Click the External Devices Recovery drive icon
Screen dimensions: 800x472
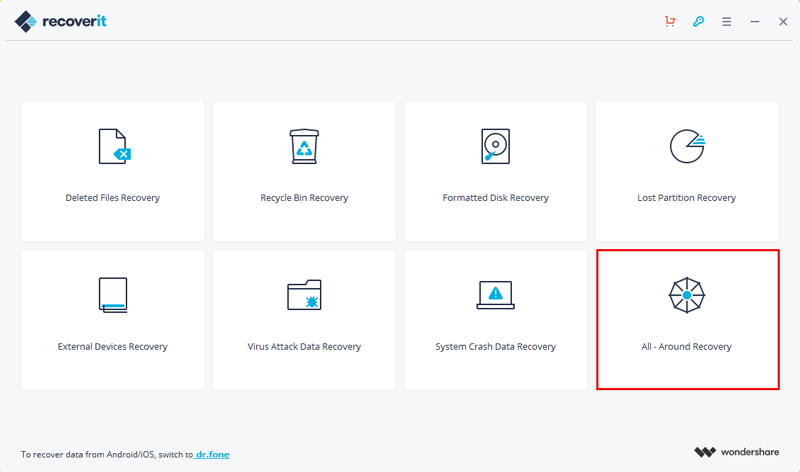113,295
